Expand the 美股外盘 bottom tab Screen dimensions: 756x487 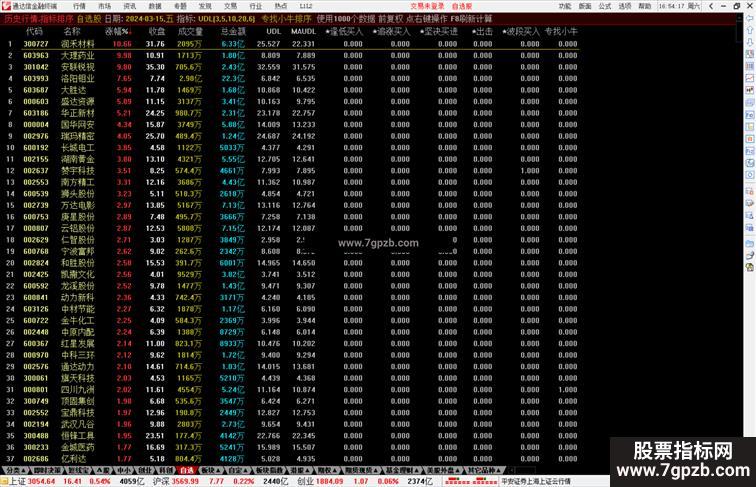443,470
